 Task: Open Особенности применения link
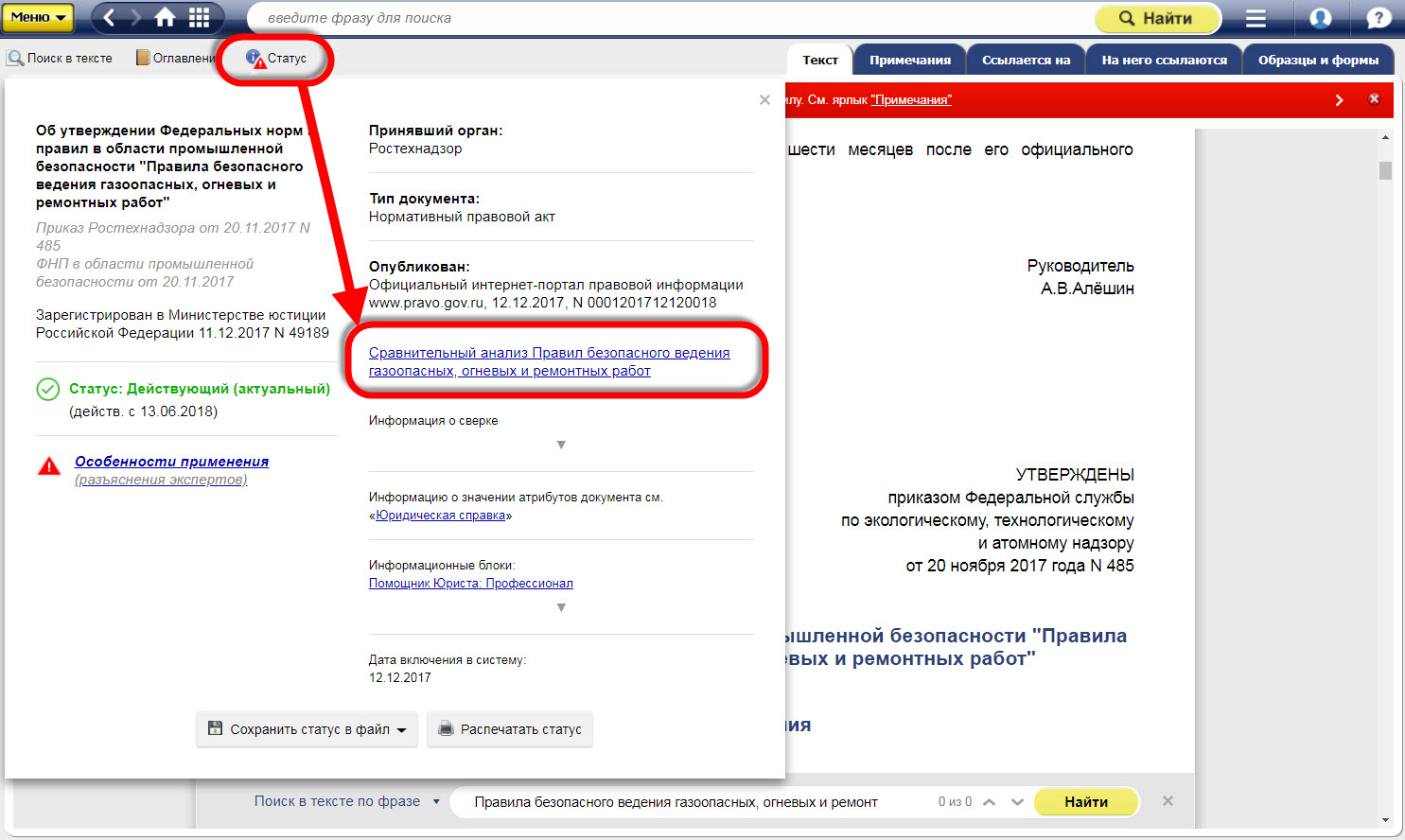171,462
